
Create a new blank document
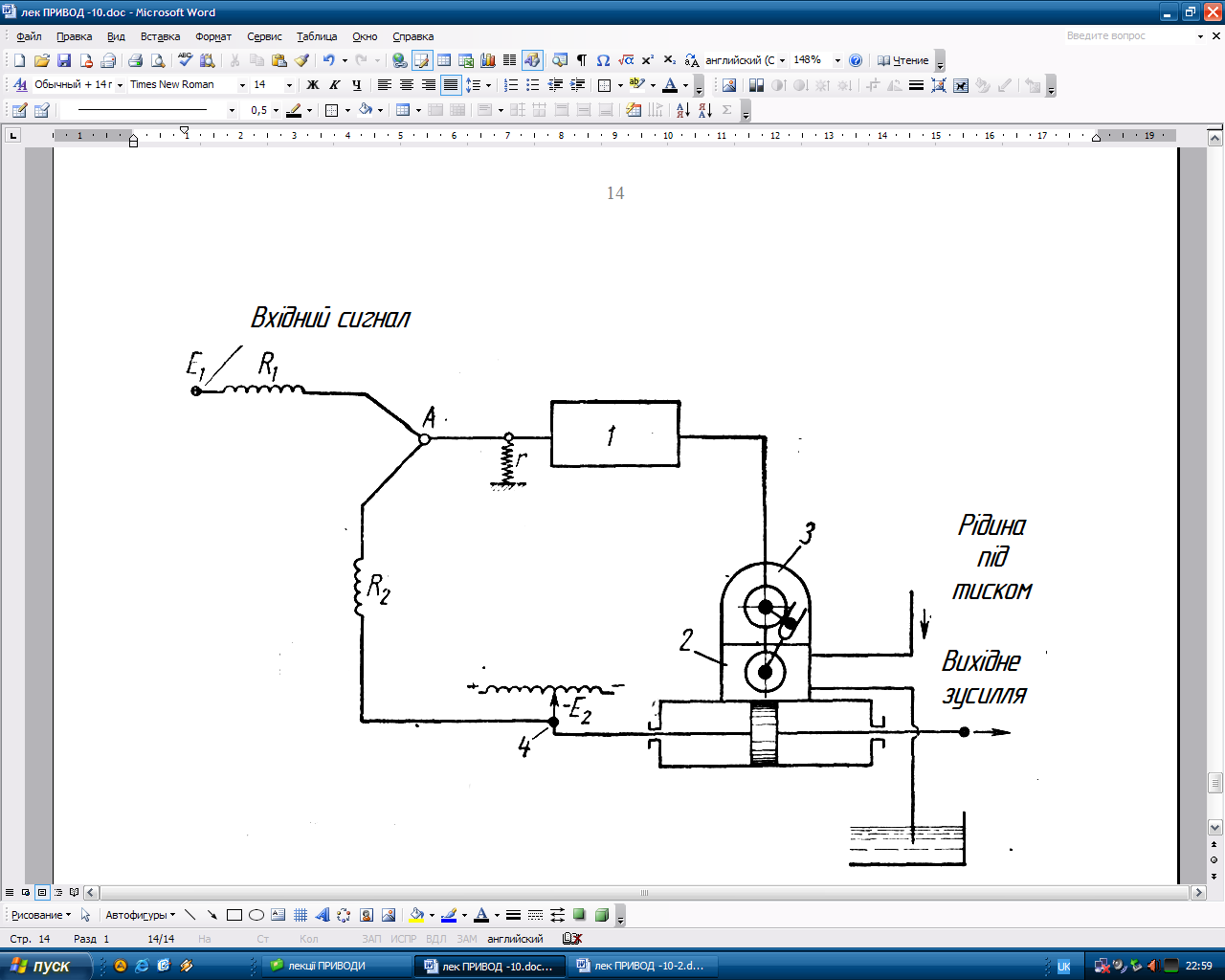[x=19, y=60]
